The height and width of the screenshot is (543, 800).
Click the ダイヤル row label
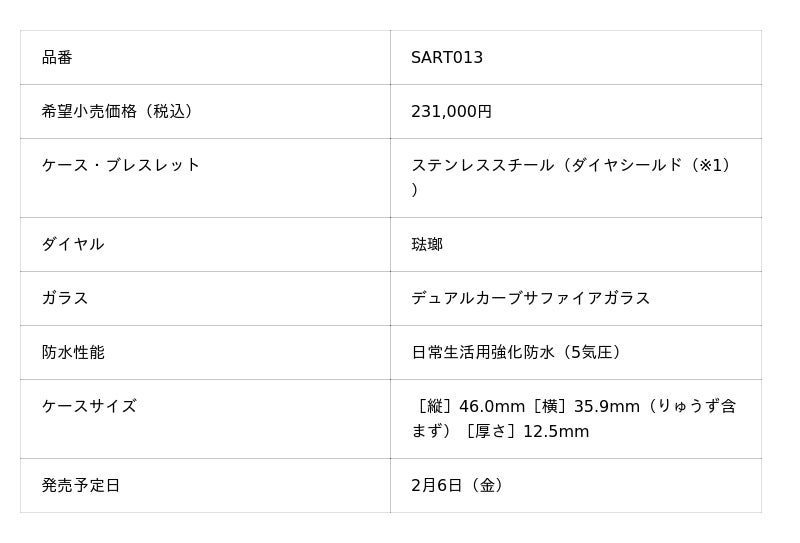coord(73,245)
